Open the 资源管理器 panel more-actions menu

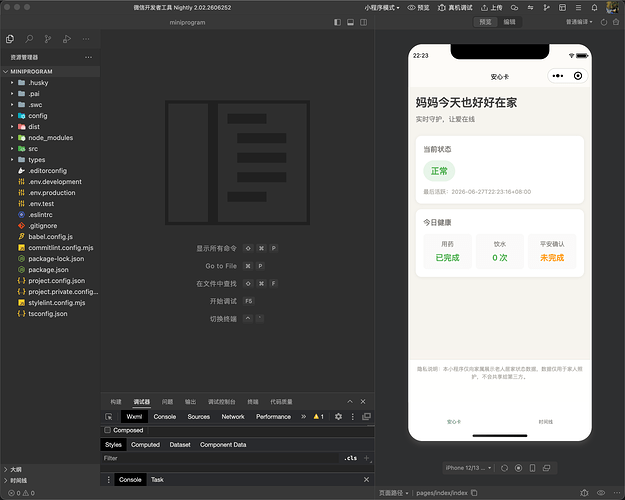88,57
